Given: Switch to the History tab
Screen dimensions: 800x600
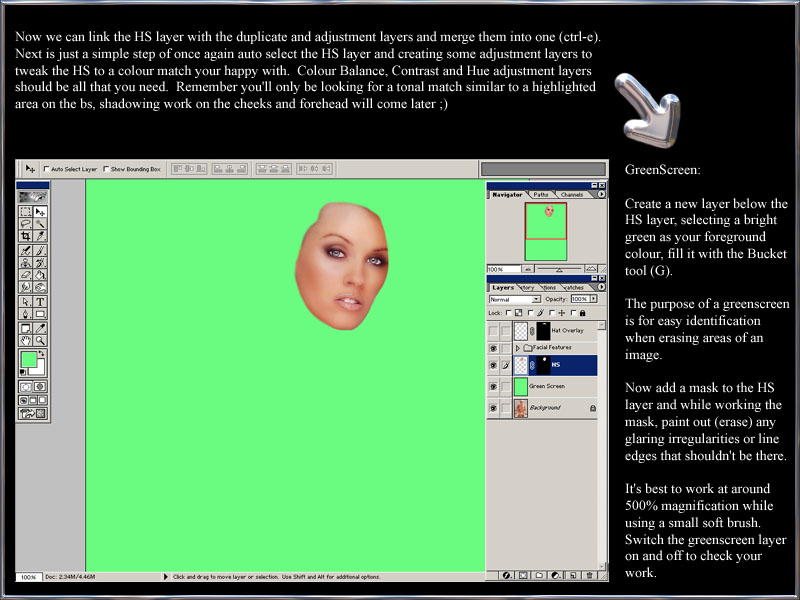Looking at the screenshot, I should coord(529,288).
